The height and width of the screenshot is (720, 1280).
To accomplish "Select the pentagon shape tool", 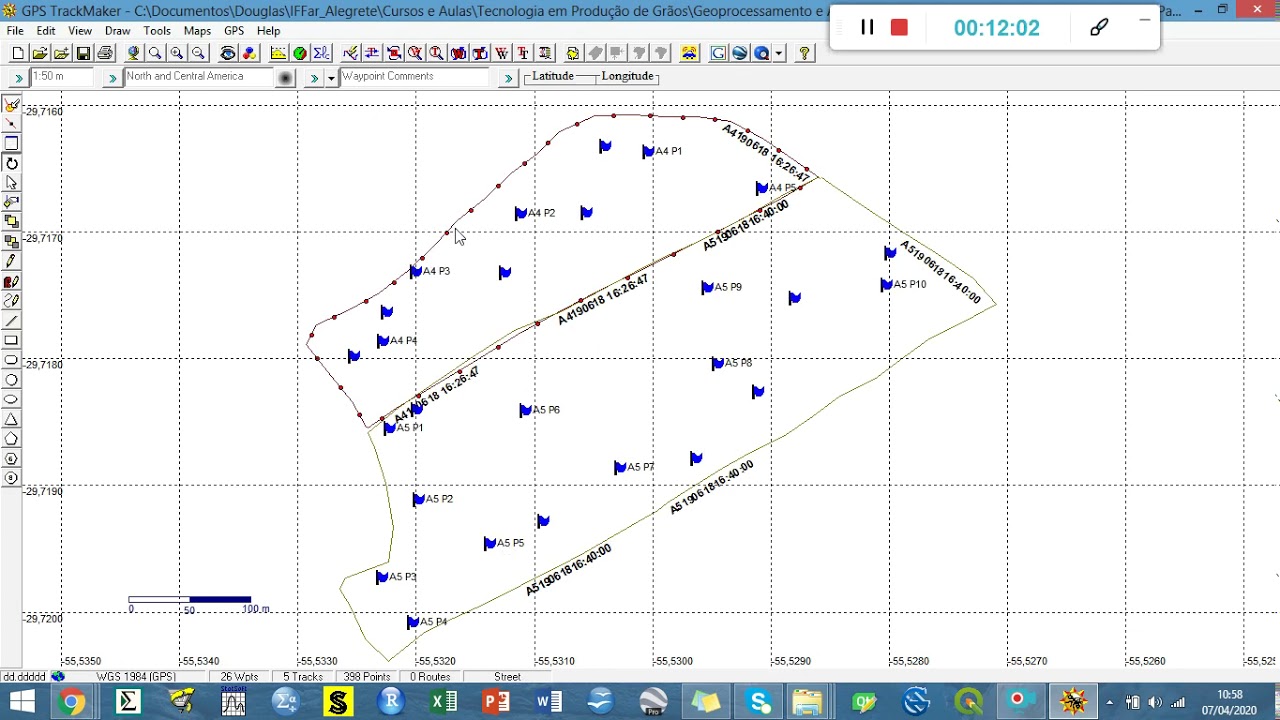I will click(12, 438).
